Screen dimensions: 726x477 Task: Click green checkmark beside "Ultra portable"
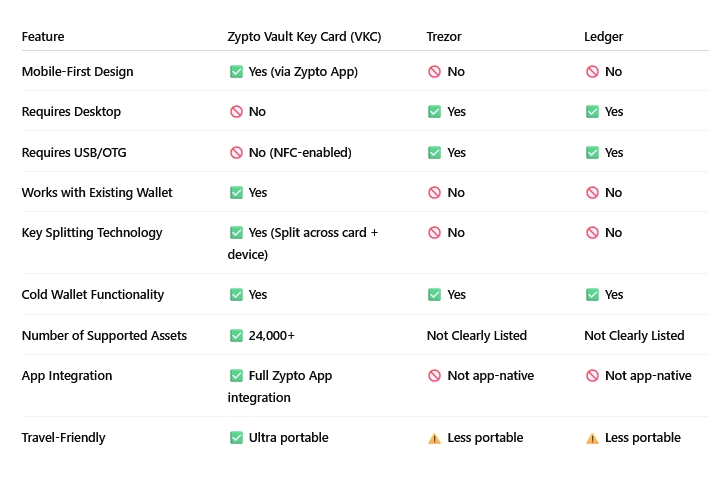point(236,438)
